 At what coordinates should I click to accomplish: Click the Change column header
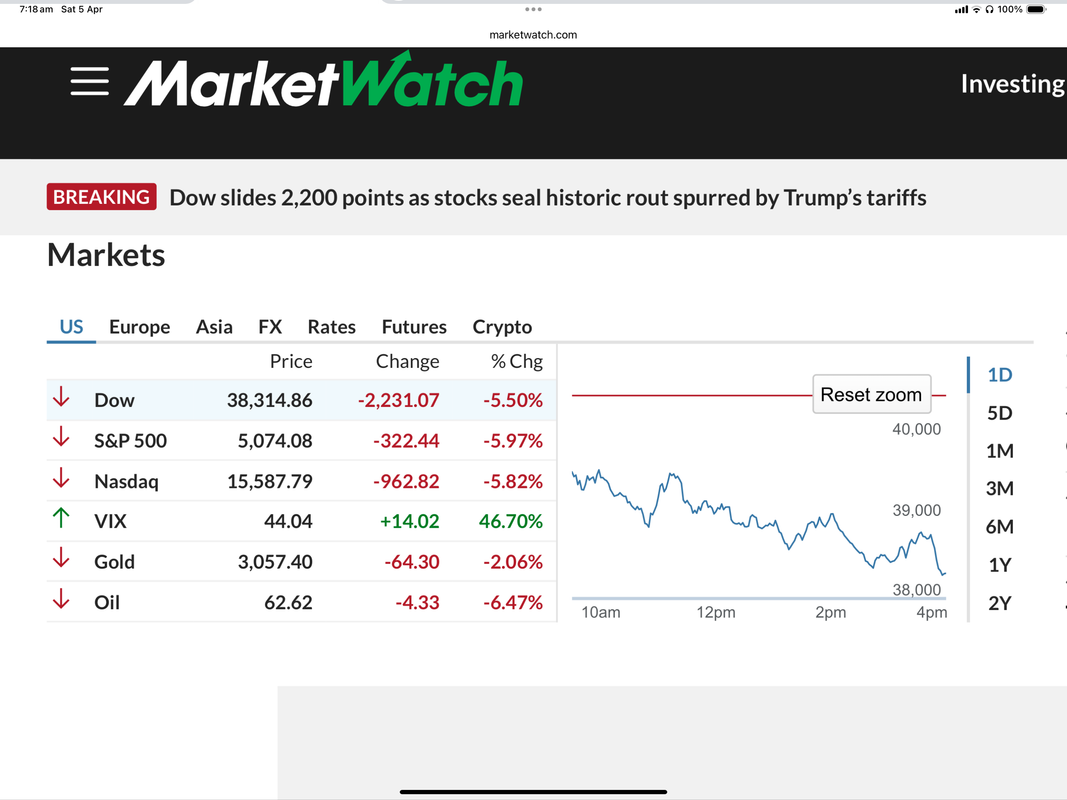[408, 361]
